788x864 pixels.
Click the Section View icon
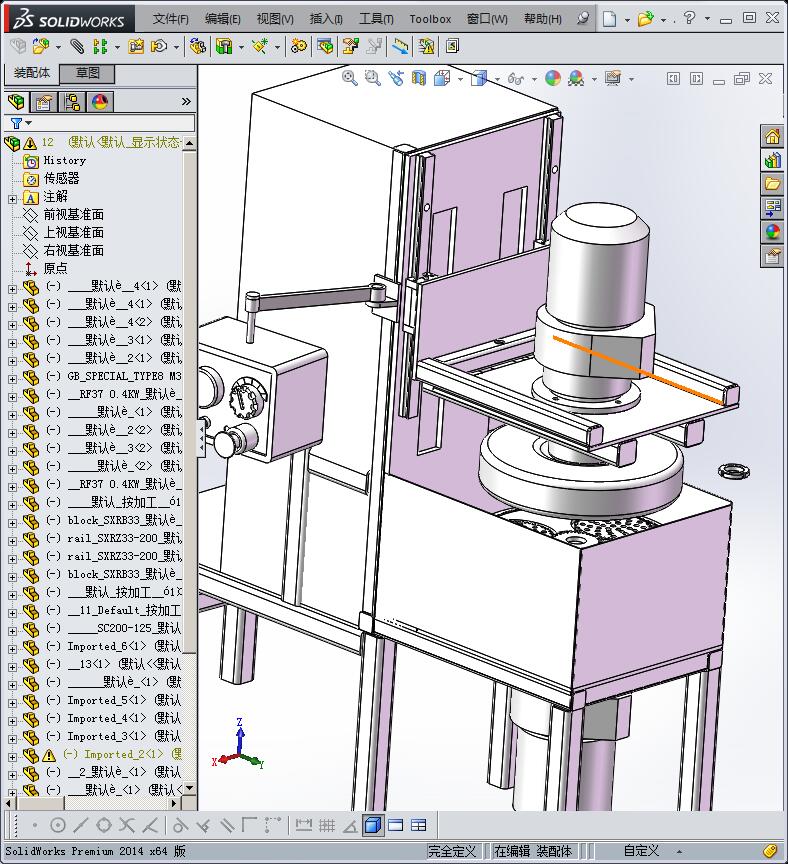tap(419, 78)
